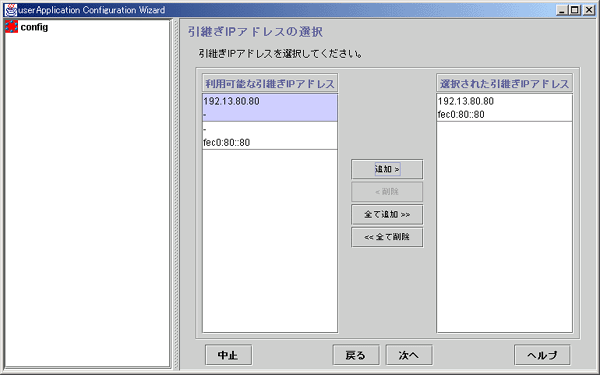Maximize the userApplication Configuration Wizard window

pos(574,10)
